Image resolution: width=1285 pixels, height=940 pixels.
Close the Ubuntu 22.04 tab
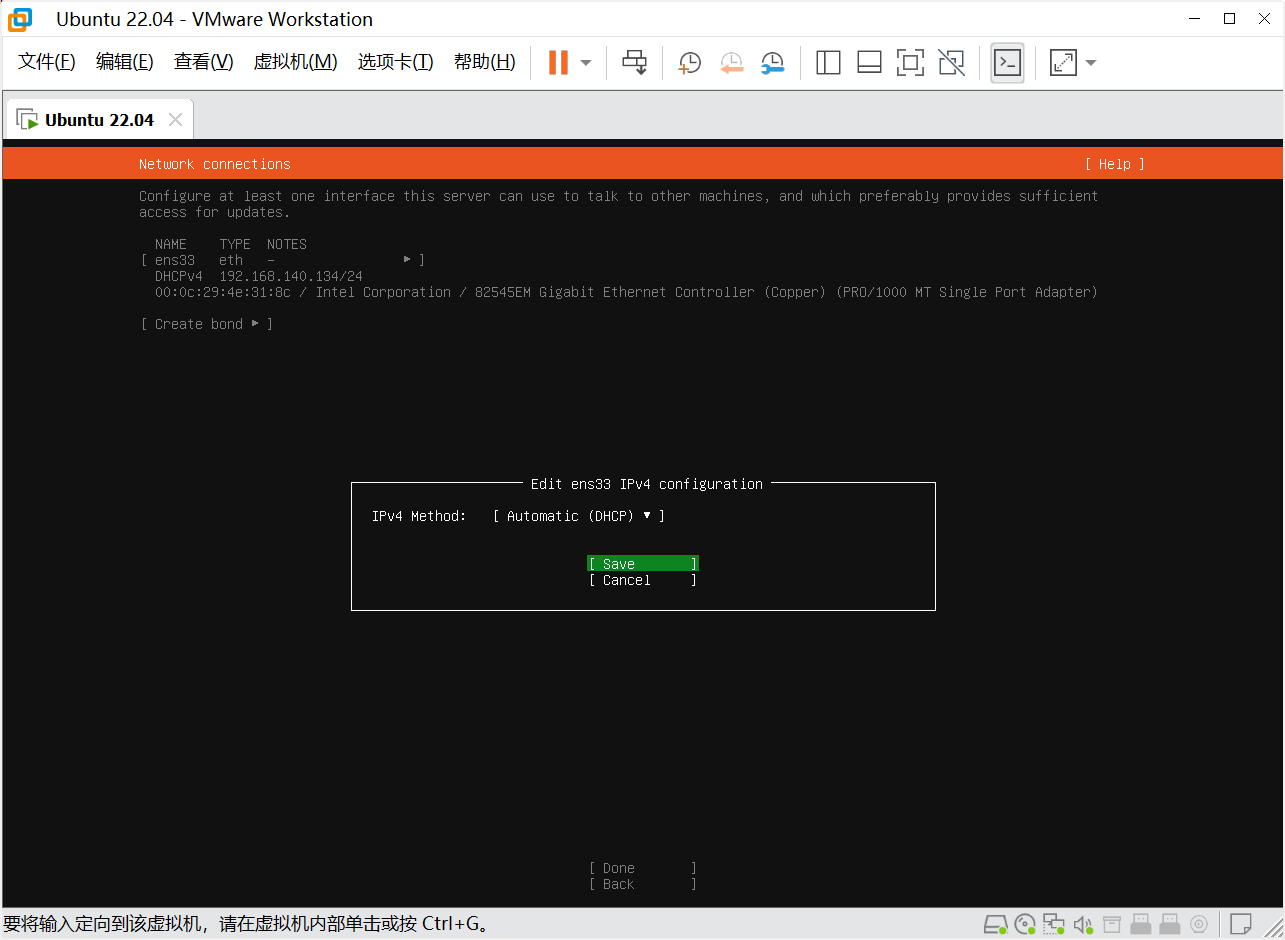point(175,120)
